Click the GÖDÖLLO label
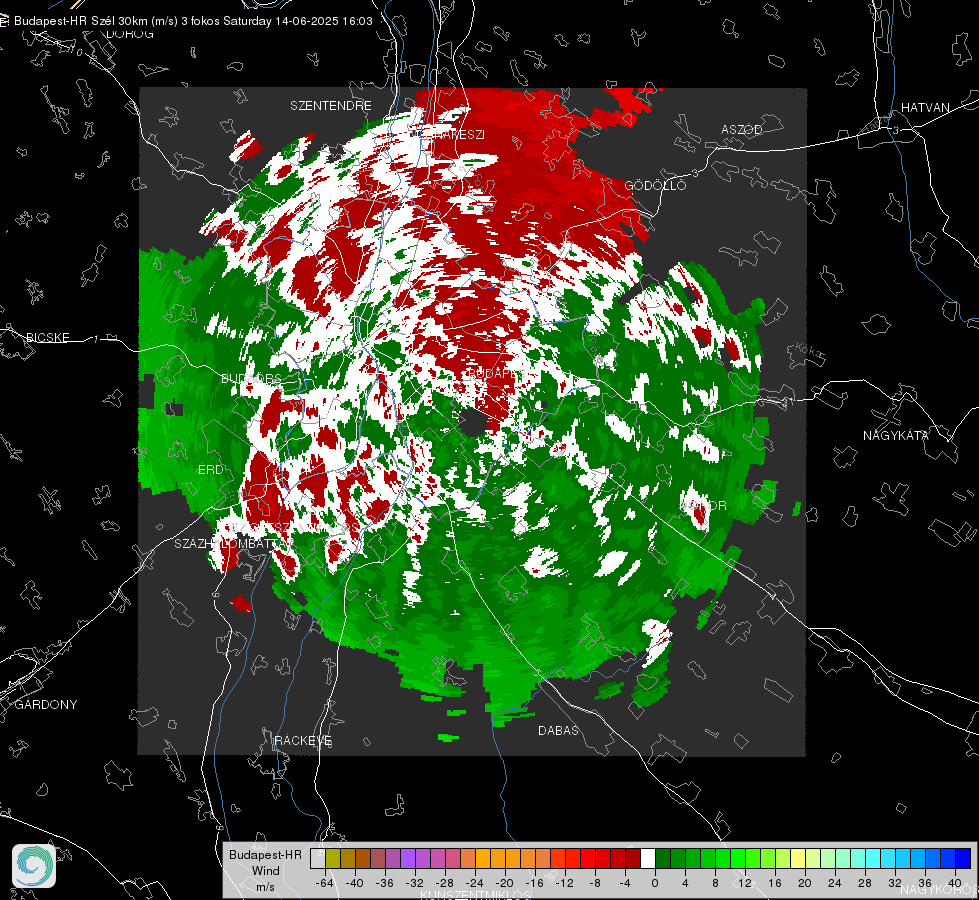979x900 pixels. (655, 185)
